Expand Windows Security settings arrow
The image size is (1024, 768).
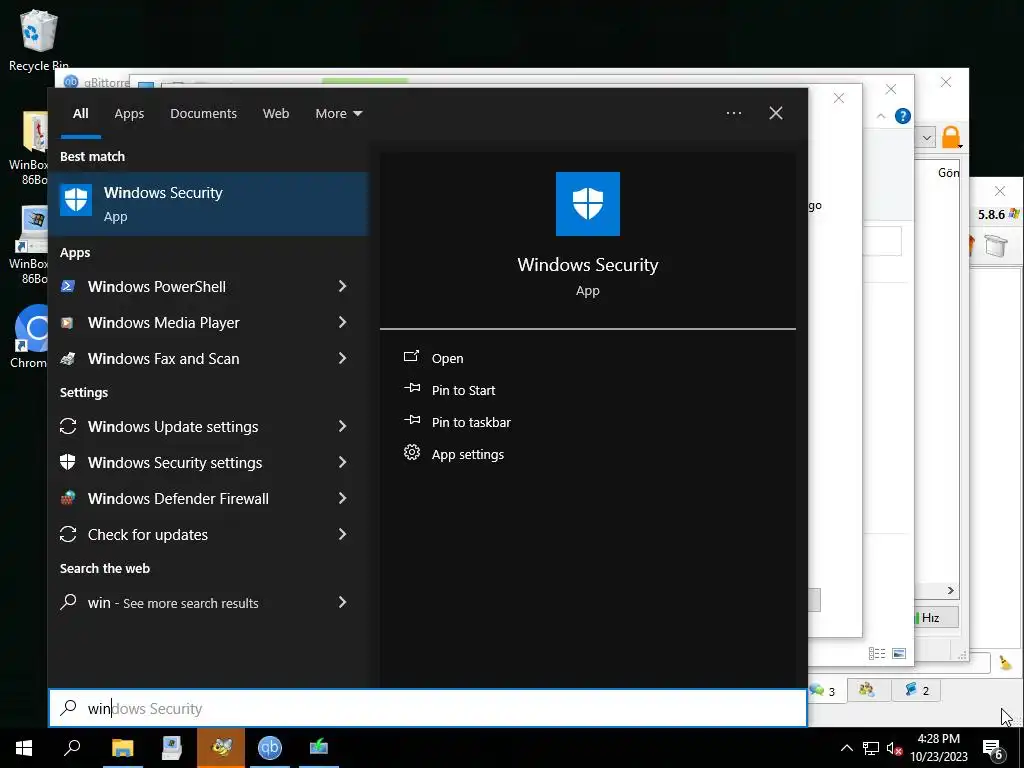coord(342,462)
